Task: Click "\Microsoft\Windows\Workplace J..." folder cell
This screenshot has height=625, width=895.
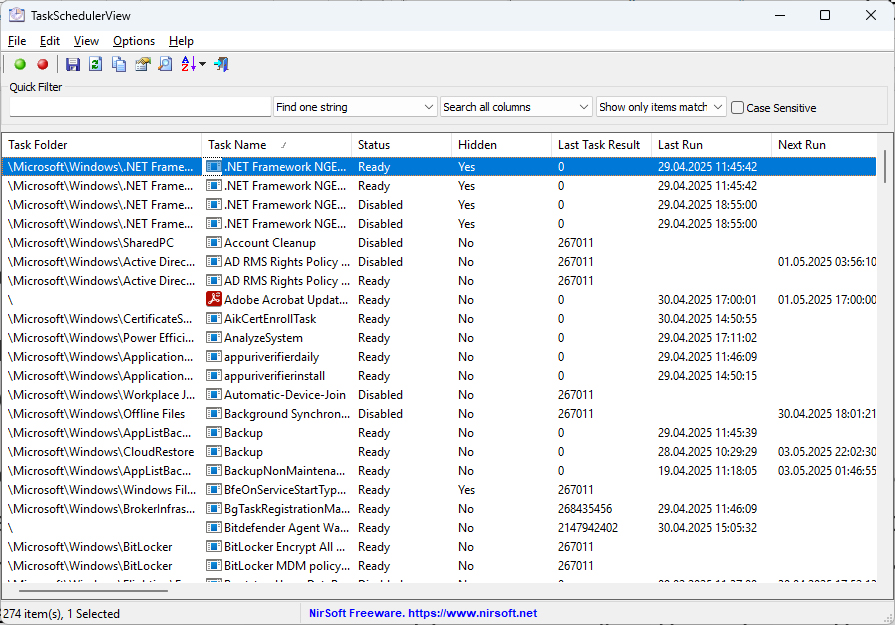Action: pyautogui.click(x=102, y=394)
